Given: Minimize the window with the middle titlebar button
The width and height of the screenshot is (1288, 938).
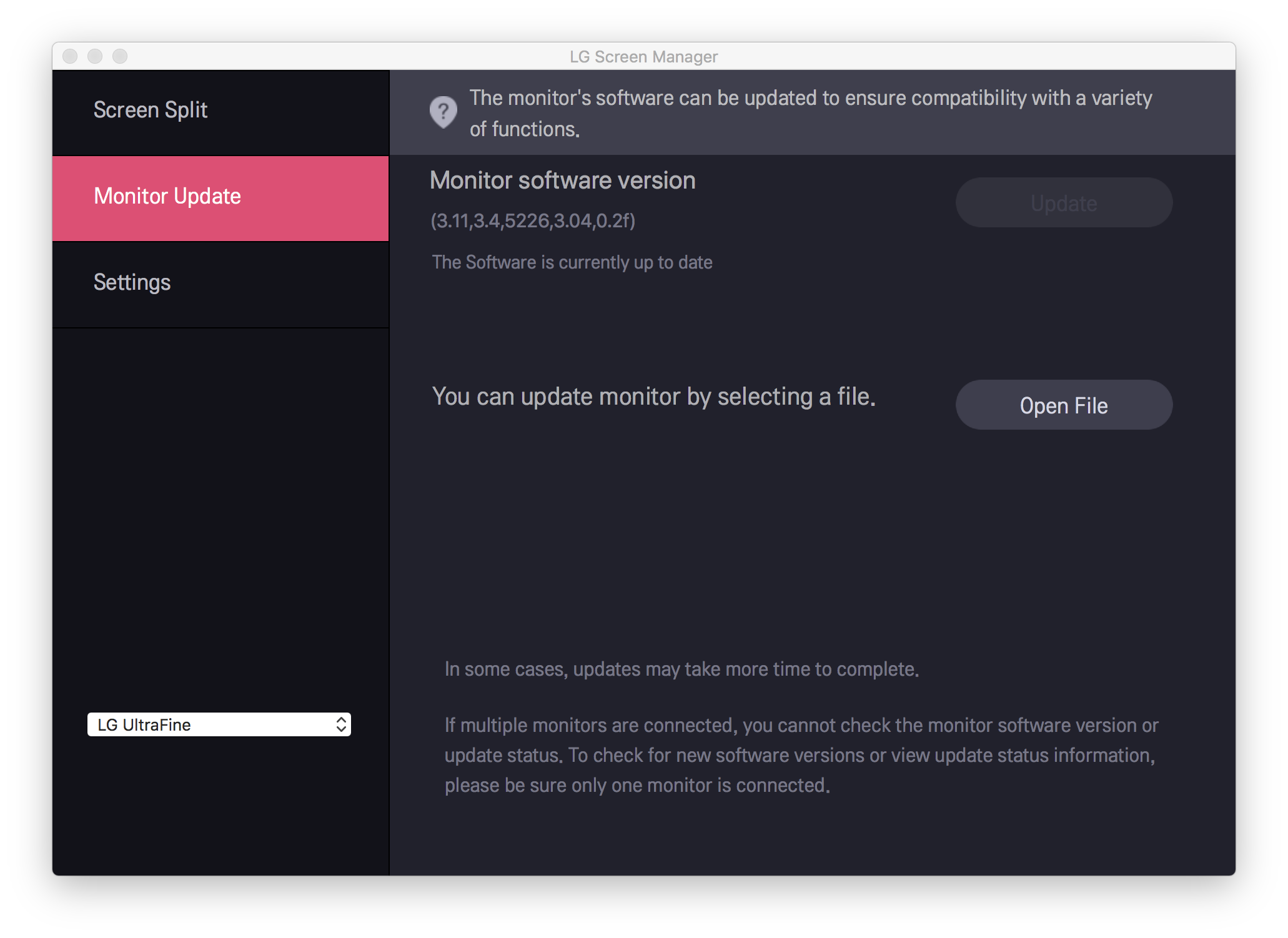Looking at the screenshot, I should point(95,56).
